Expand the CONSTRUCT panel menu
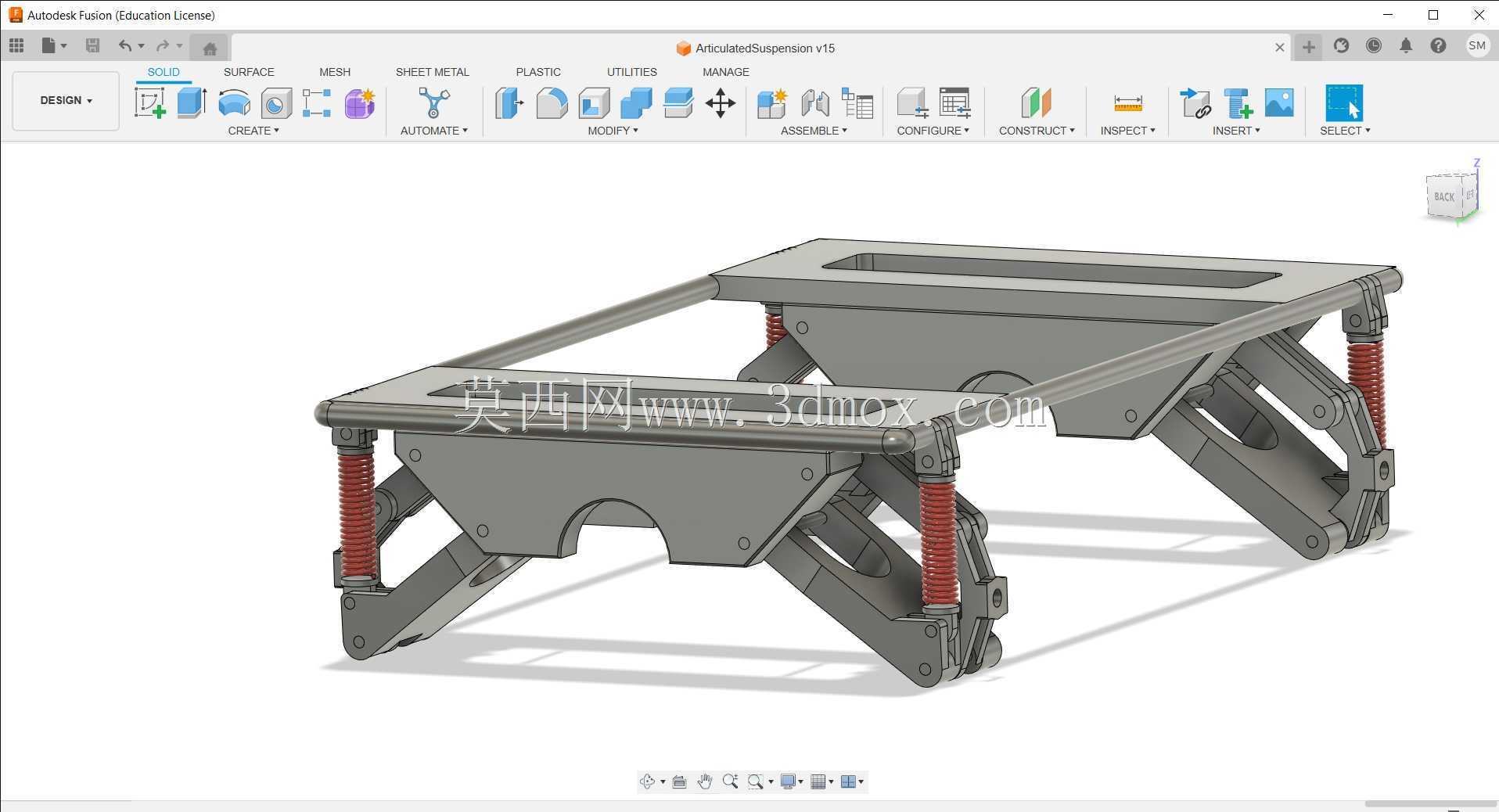 point(1037,131)
